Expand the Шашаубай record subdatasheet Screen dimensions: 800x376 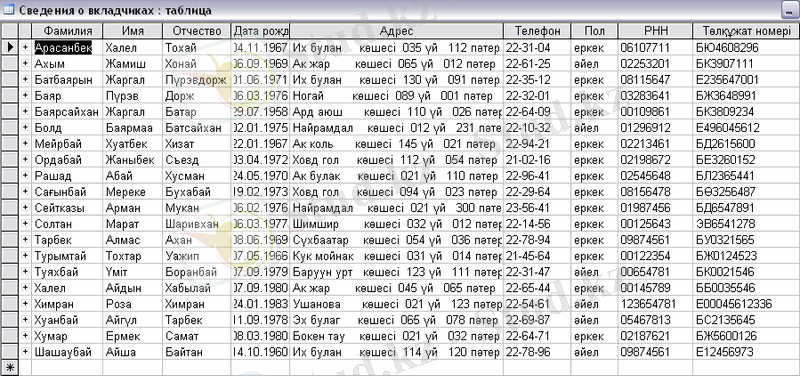pyautogui.click(x=26, y=352)
